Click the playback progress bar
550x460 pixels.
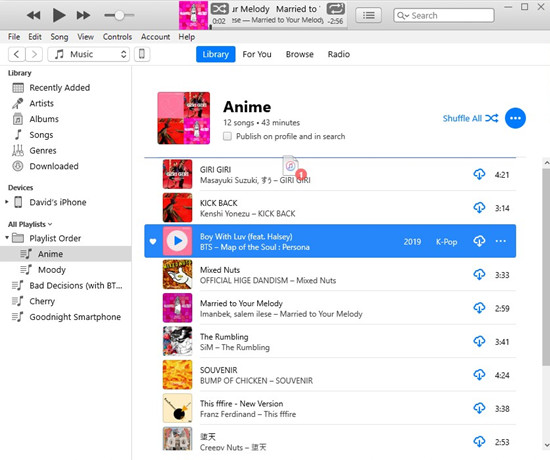279,27
